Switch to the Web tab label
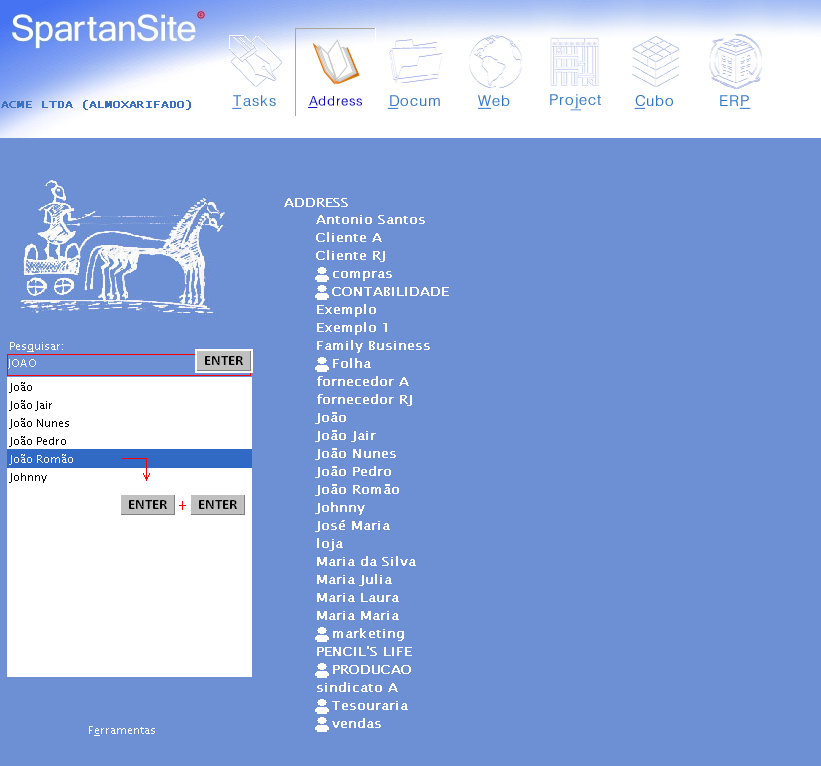The image size is (821, 766). pos(494,101)
